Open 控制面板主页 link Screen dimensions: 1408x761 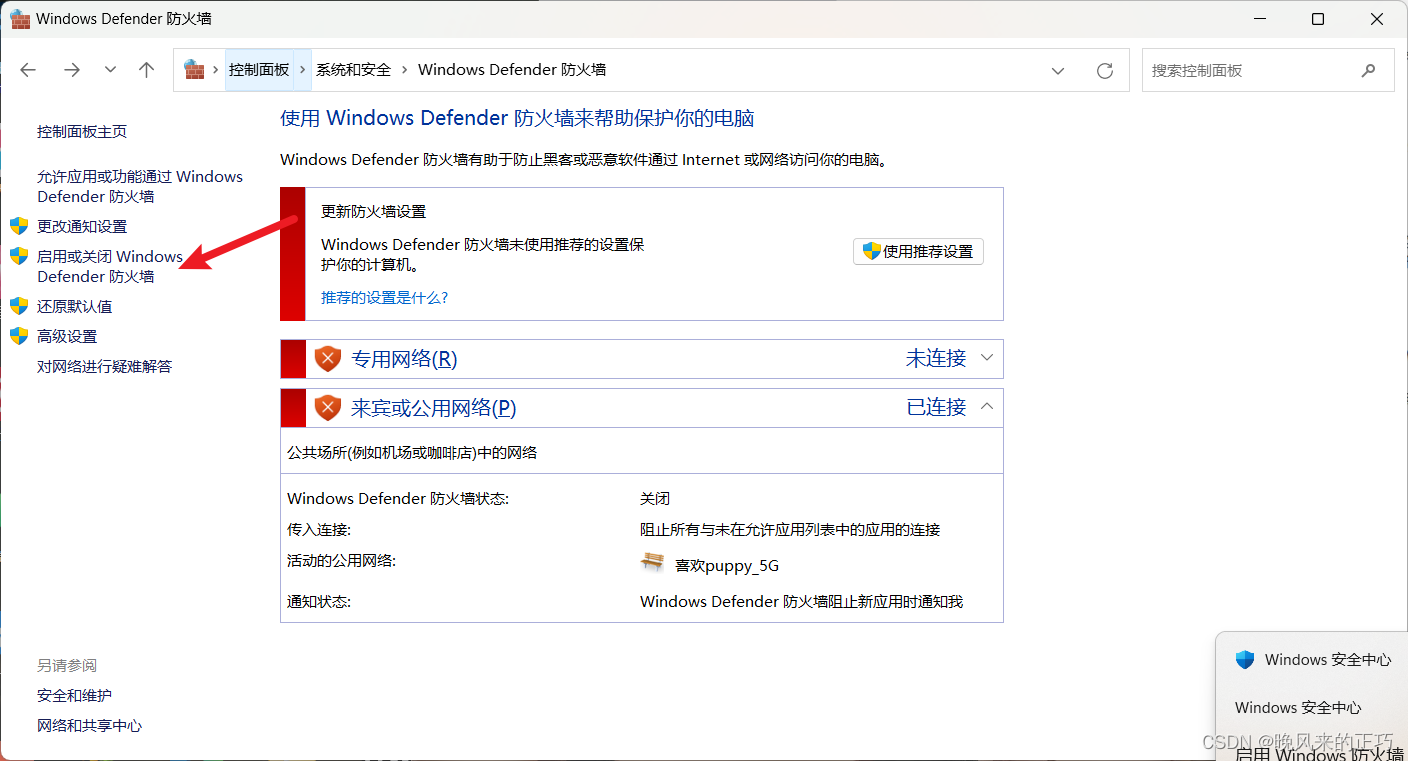[82, 132]
